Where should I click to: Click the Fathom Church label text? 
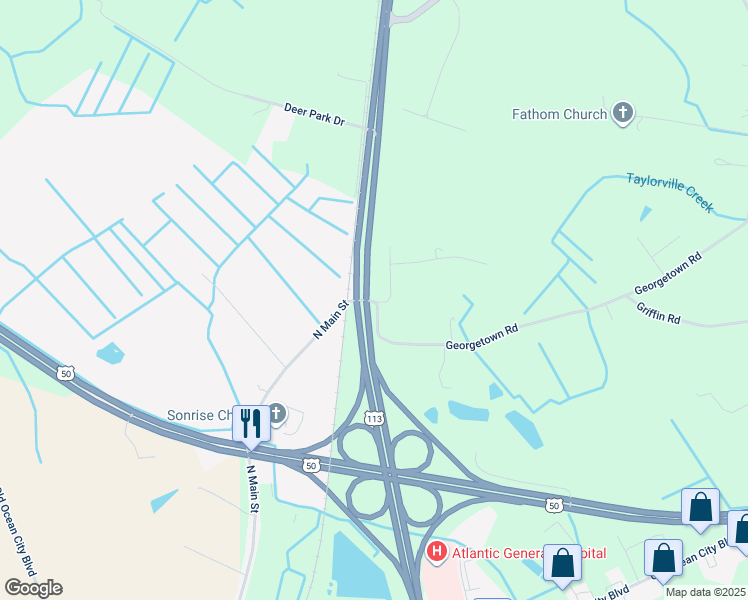(559, 114)
